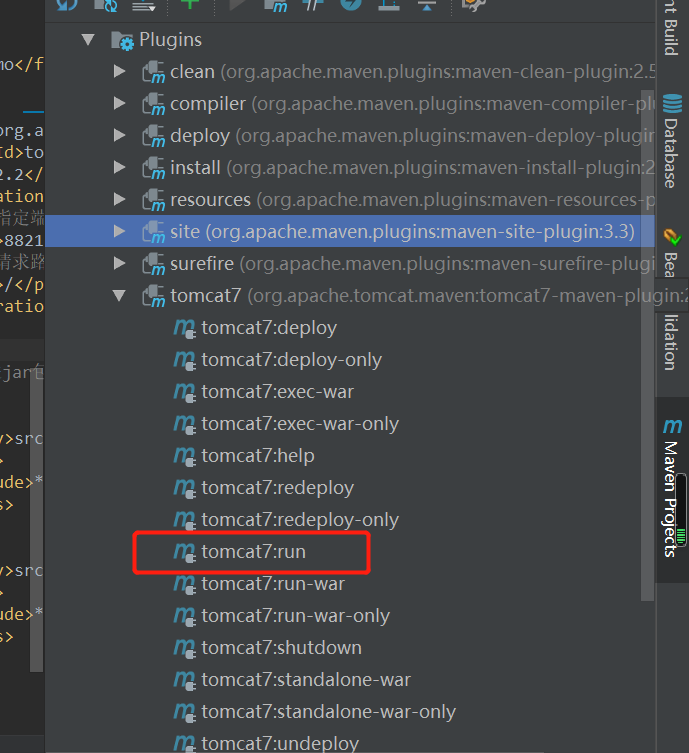Image resolution: width=689 pixels, height=753 pixels.
Task: Select the tomcat7:run-war goal
Action: pyautogui.click(x=273, y=584)
